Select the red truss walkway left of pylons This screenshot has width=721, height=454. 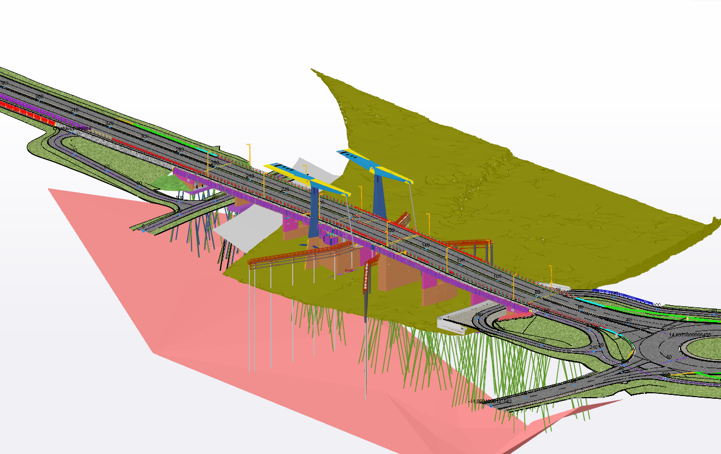(290, 256)
